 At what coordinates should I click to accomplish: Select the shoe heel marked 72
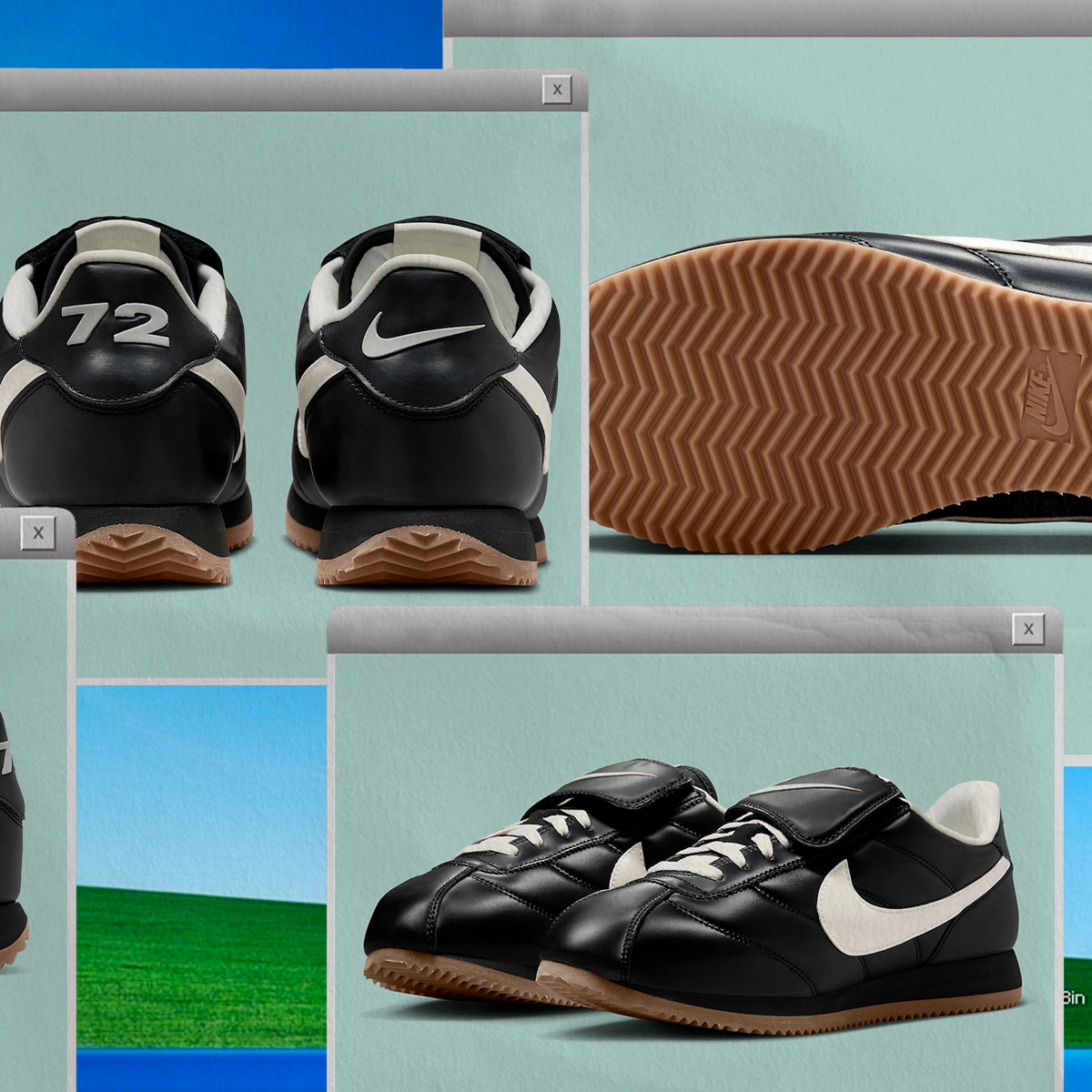coord(123,400)
